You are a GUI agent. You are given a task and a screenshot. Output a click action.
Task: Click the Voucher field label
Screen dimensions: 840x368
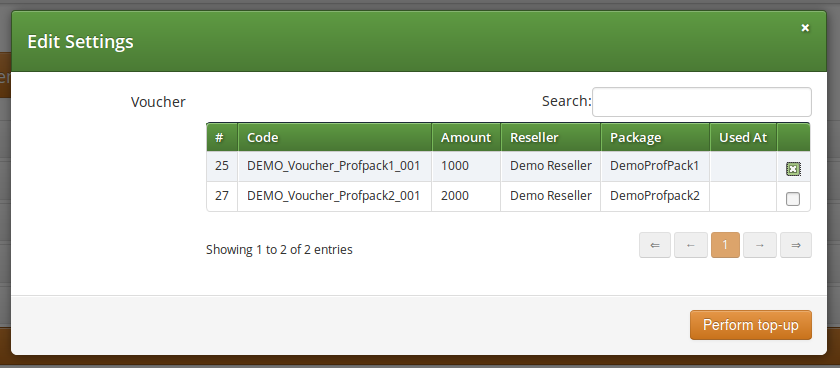pos(158,102)
